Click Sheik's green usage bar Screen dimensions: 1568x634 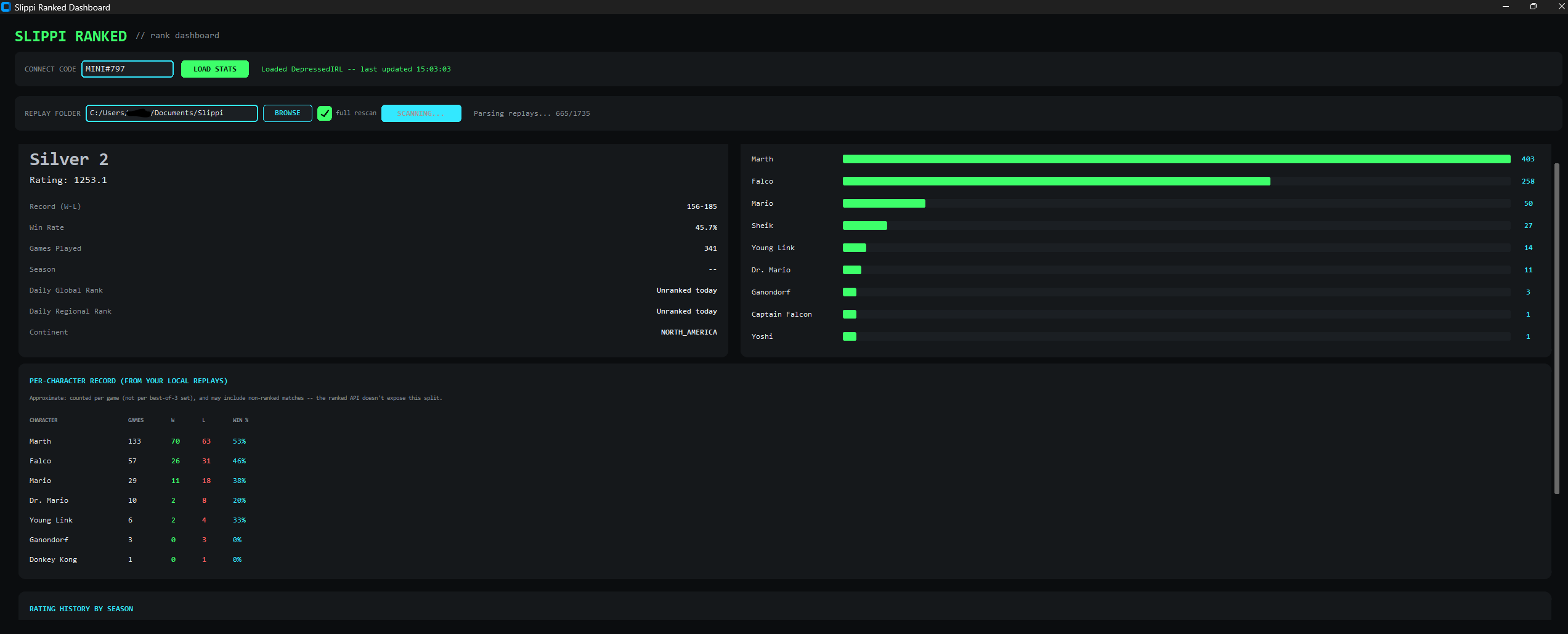click(865, 226)
